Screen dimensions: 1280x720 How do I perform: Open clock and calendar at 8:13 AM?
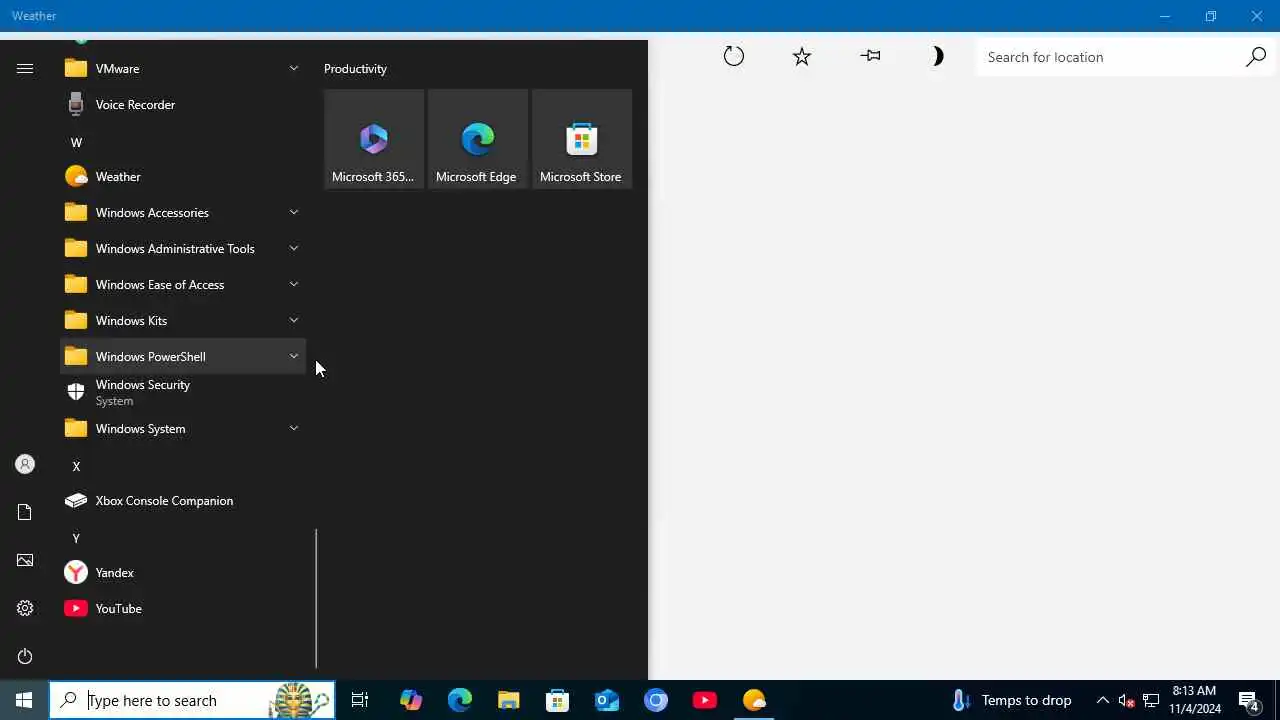pos(1195,700)
